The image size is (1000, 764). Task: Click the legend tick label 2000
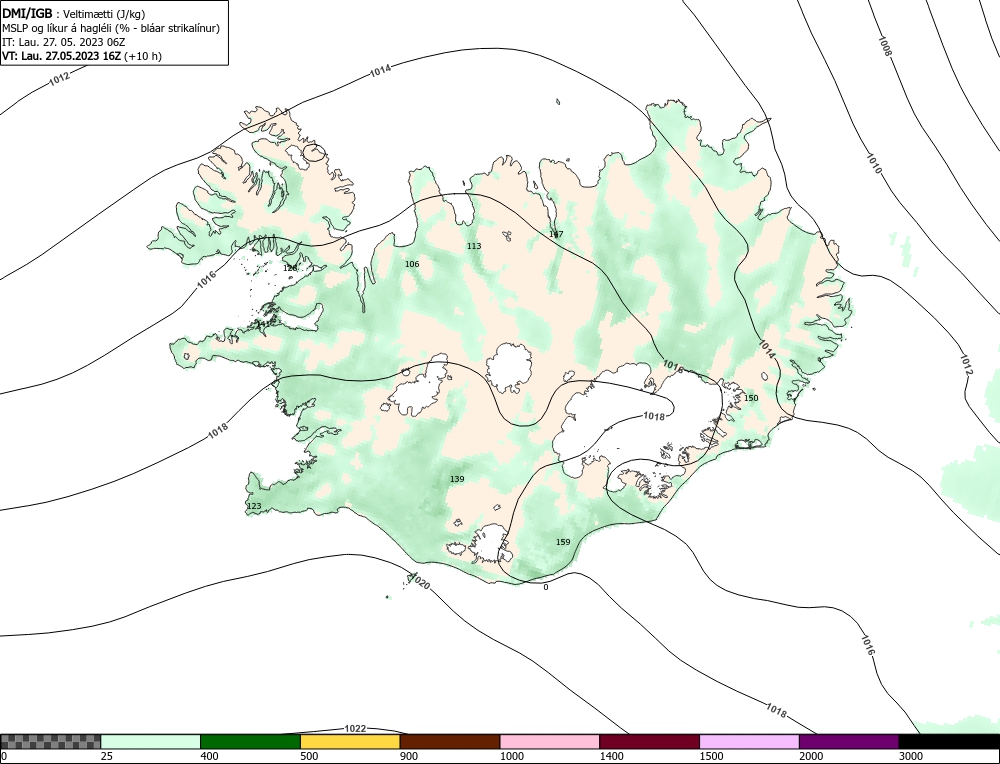[811, 756]
